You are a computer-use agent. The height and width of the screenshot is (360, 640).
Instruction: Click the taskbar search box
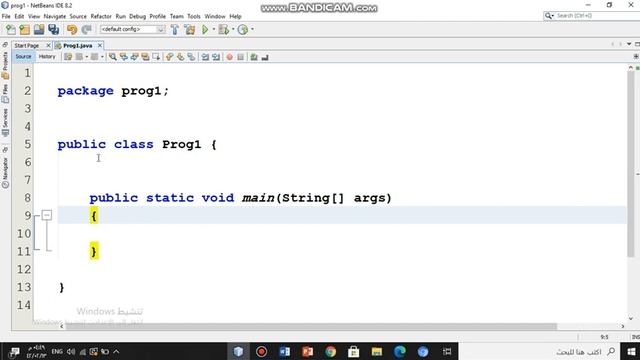coord(539,351)
